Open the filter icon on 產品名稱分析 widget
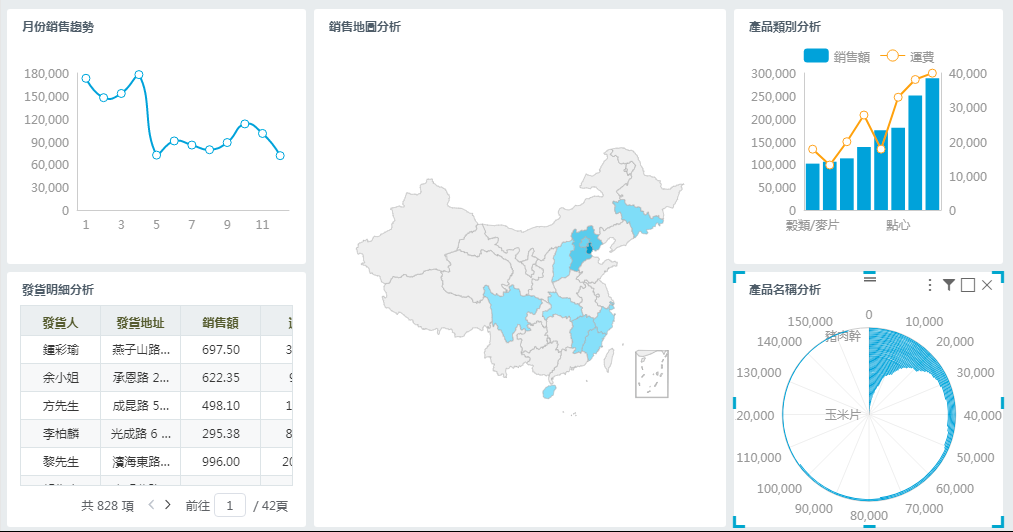This screenshot has width=1013, height=532. (x=949, y=286)
